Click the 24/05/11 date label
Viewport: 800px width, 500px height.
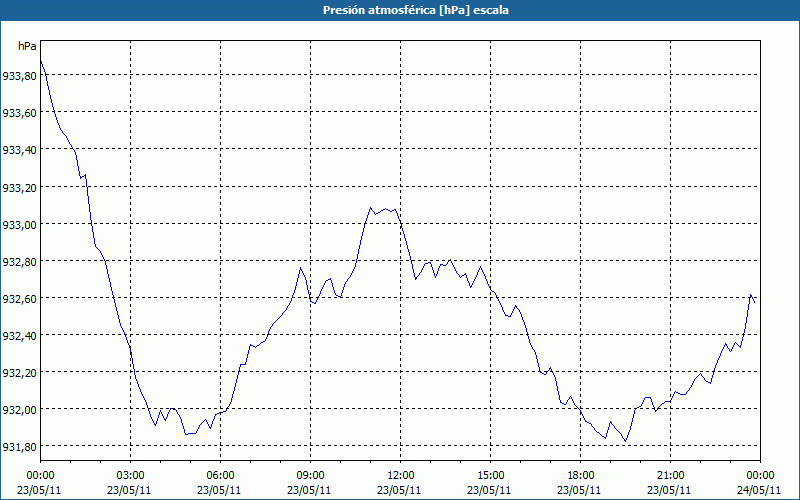click(x=759, y=490)
